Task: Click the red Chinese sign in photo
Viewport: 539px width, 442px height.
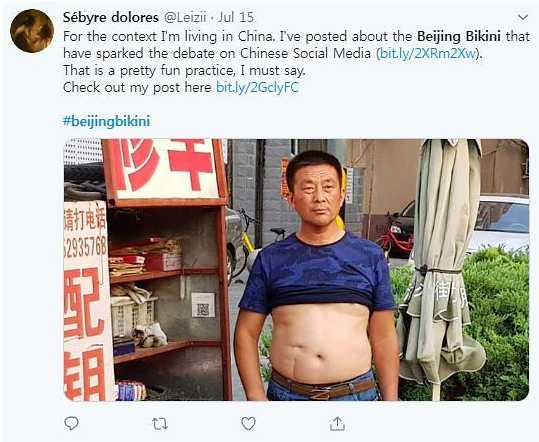Action: click(x=164, y=169)
